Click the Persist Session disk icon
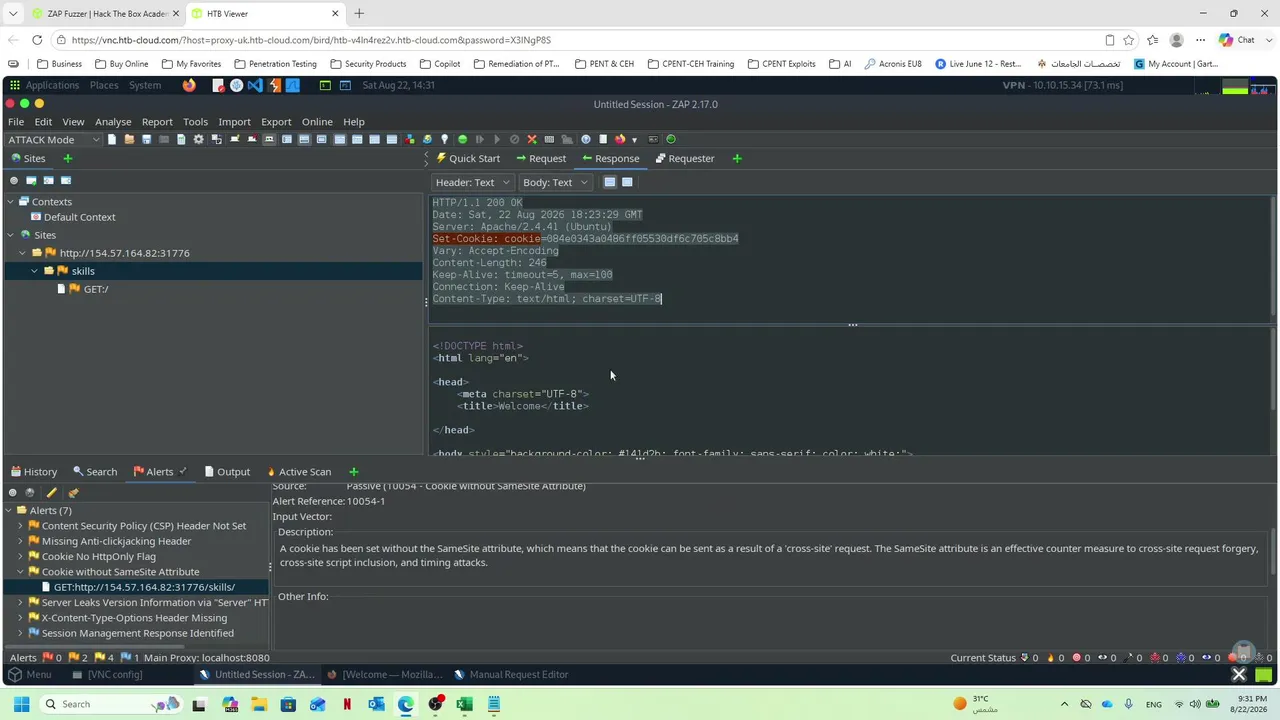1280x720 pixels. click(x=146, y=140)
